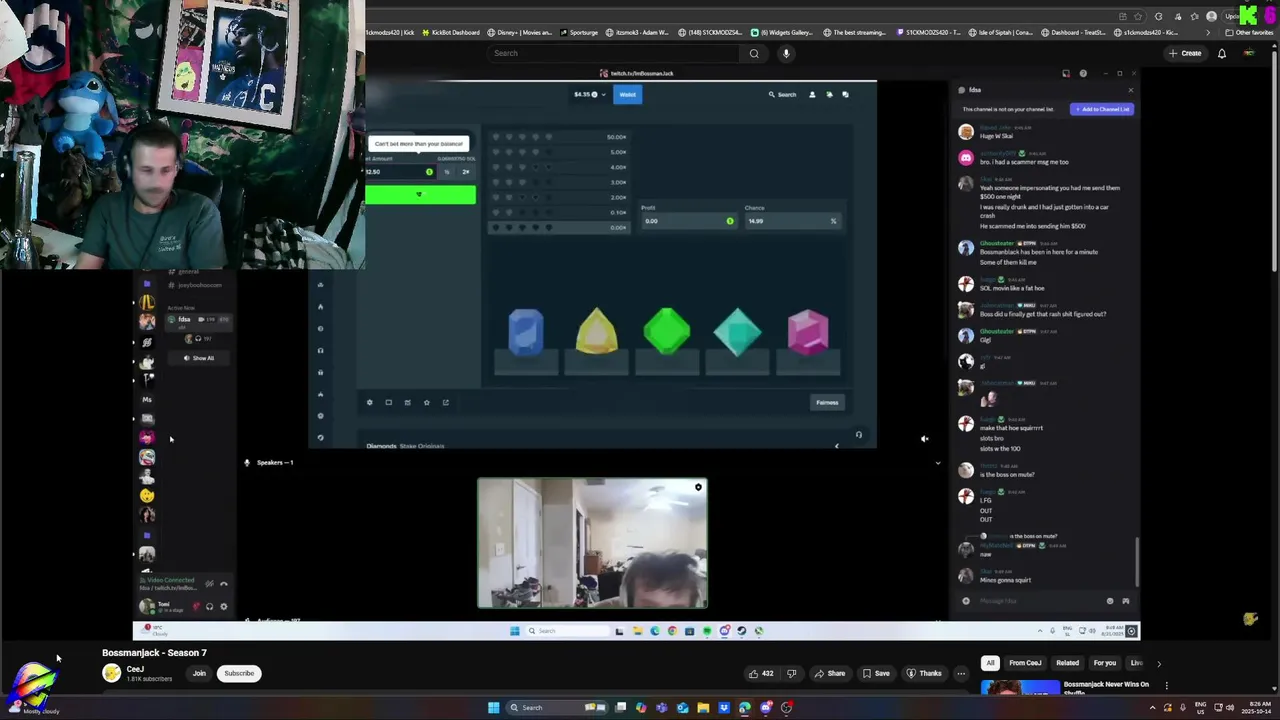Show more filter chips with the arrow
The width and height of the screenshot is (1280, 720).
1159,663
